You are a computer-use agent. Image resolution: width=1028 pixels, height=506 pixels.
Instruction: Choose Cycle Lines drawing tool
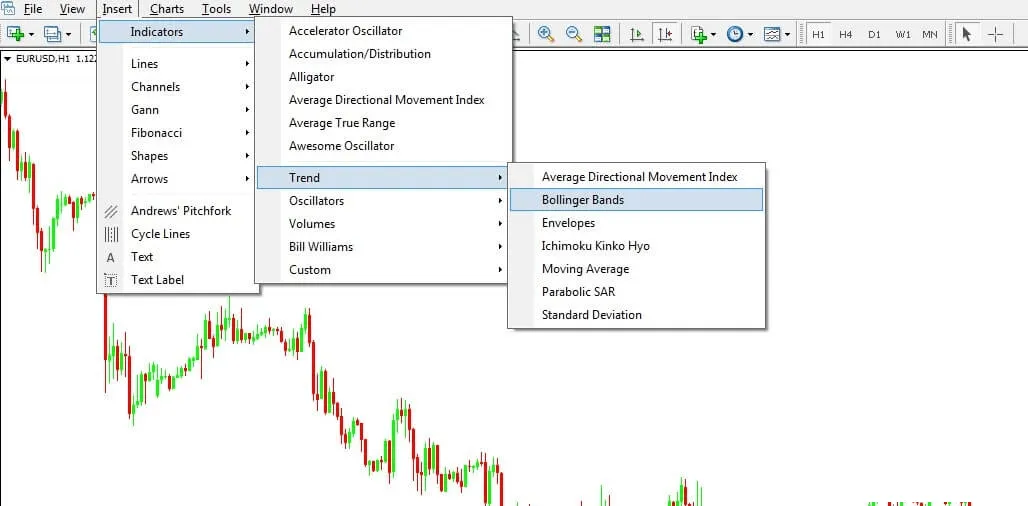point(176,233)
